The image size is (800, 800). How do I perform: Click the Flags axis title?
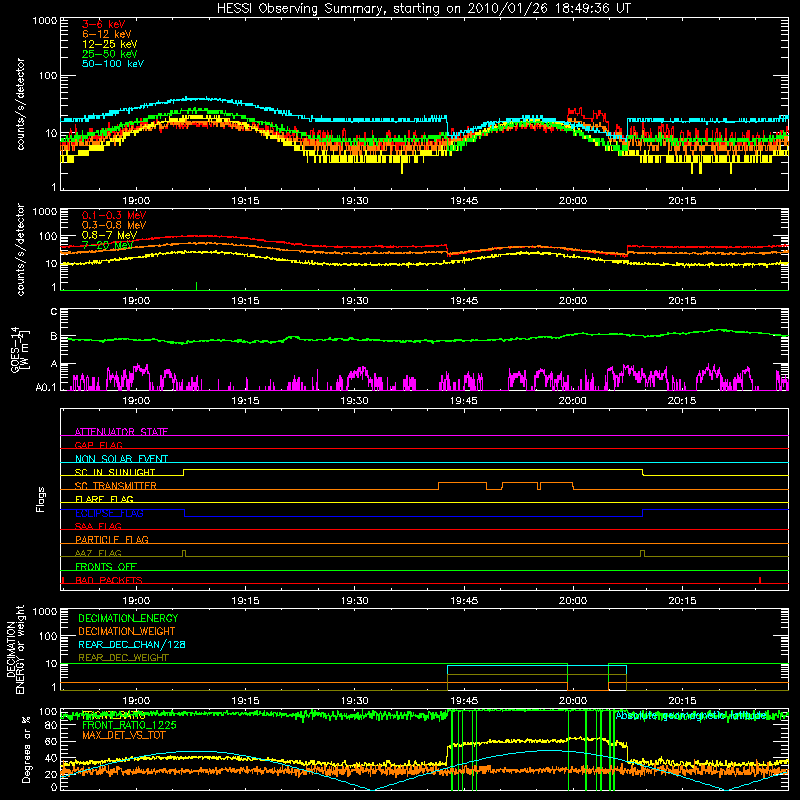[x=40, y=499]
